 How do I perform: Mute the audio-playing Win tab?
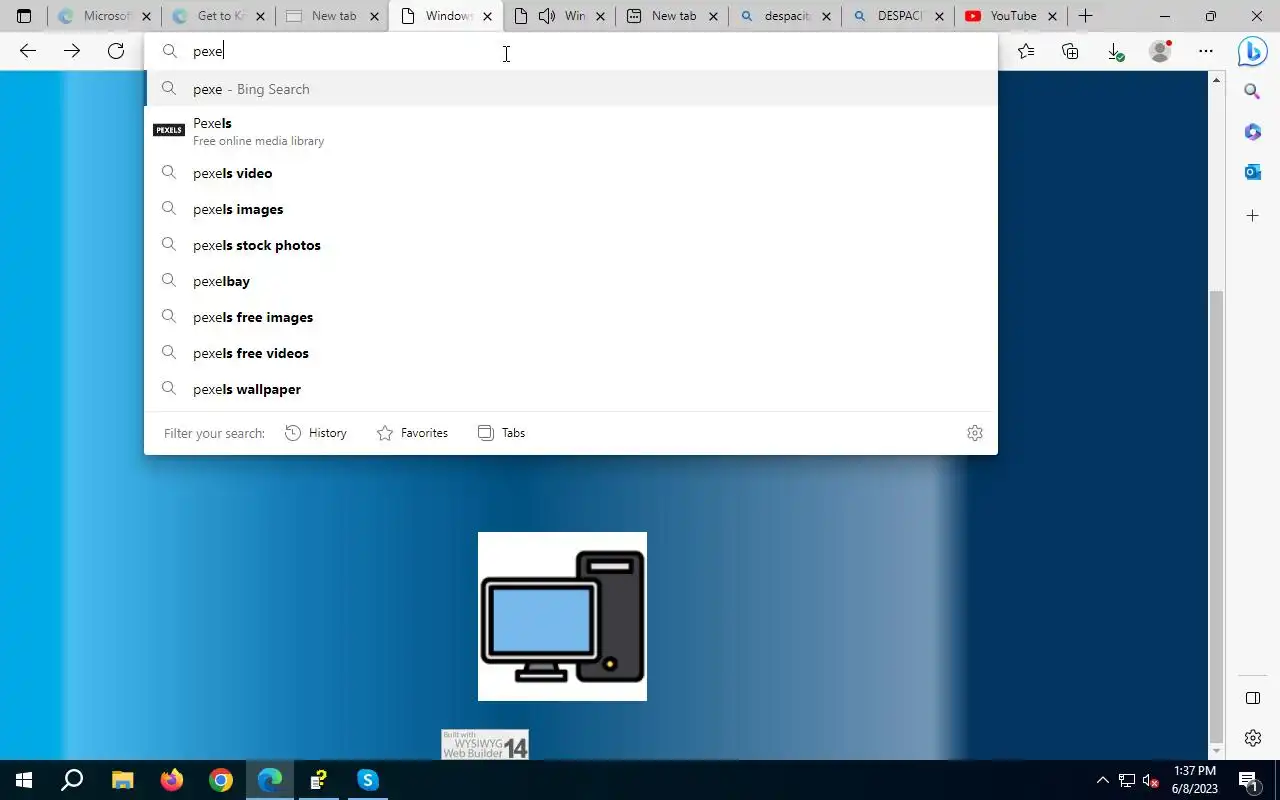(x=547, y=16)
